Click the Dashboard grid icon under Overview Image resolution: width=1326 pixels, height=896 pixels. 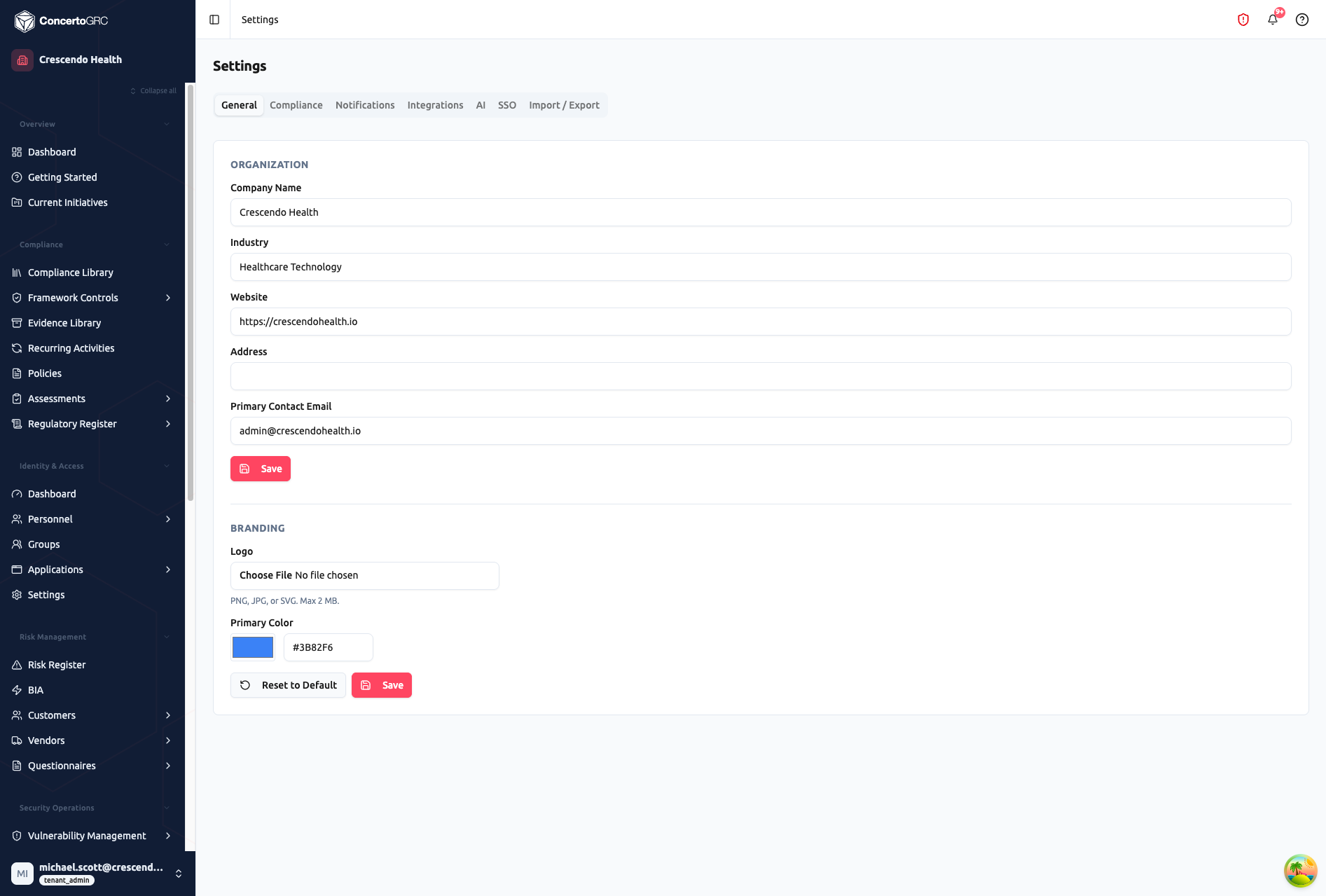pos(17,152)
